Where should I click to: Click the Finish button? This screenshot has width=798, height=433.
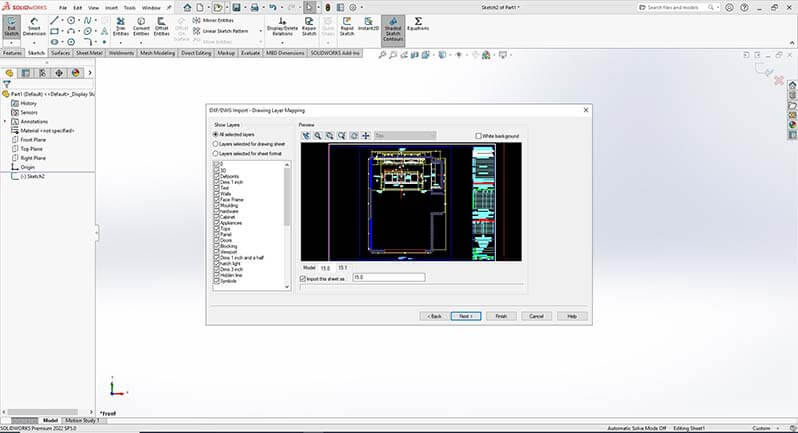click(501, 316)
